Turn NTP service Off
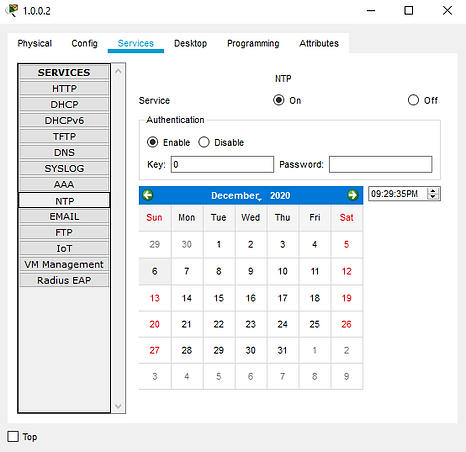Viewport: 466px width, 452px height. click(413, 100)
